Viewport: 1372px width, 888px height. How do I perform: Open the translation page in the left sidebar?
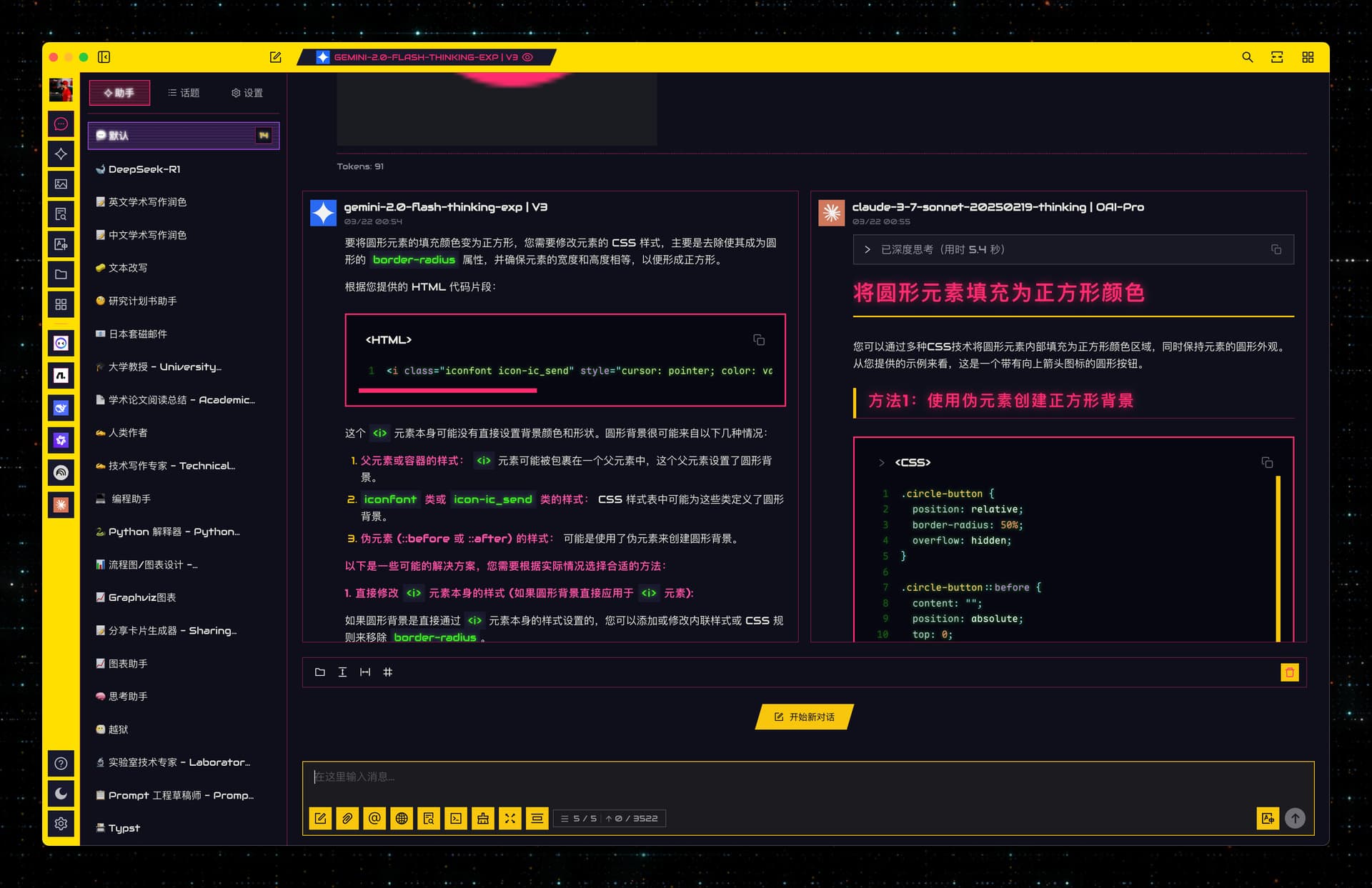coord(61,244)
